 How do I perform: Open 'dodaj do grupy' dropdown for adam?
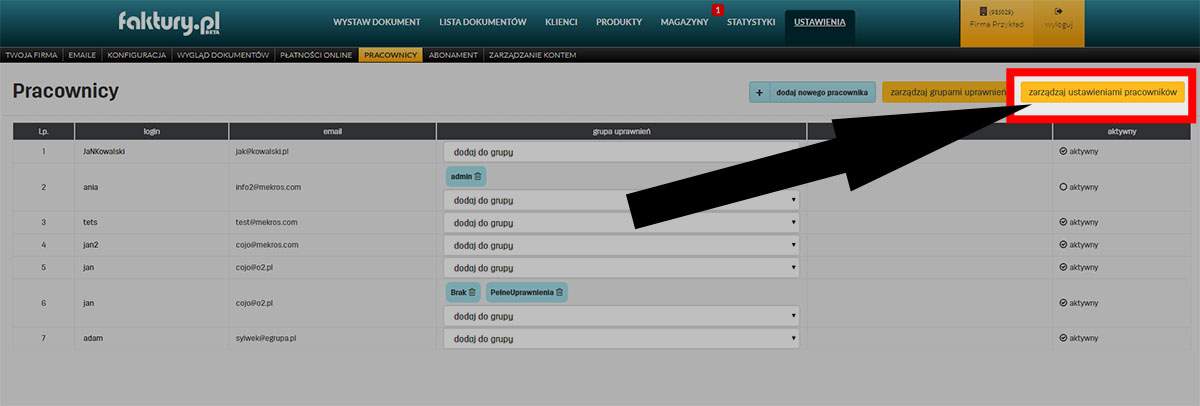point(621,339)
